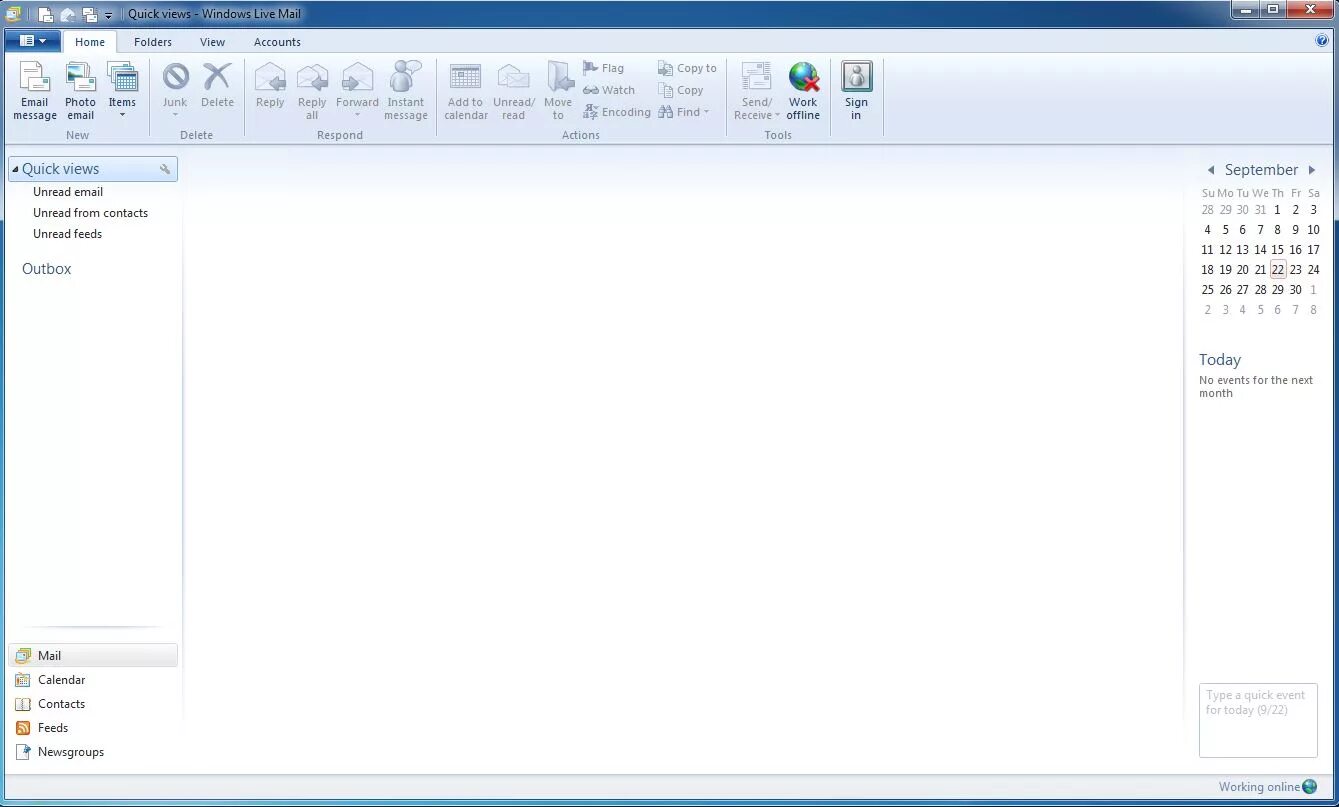
Task: Collapse the Quick views section
Action: [15, 169]
